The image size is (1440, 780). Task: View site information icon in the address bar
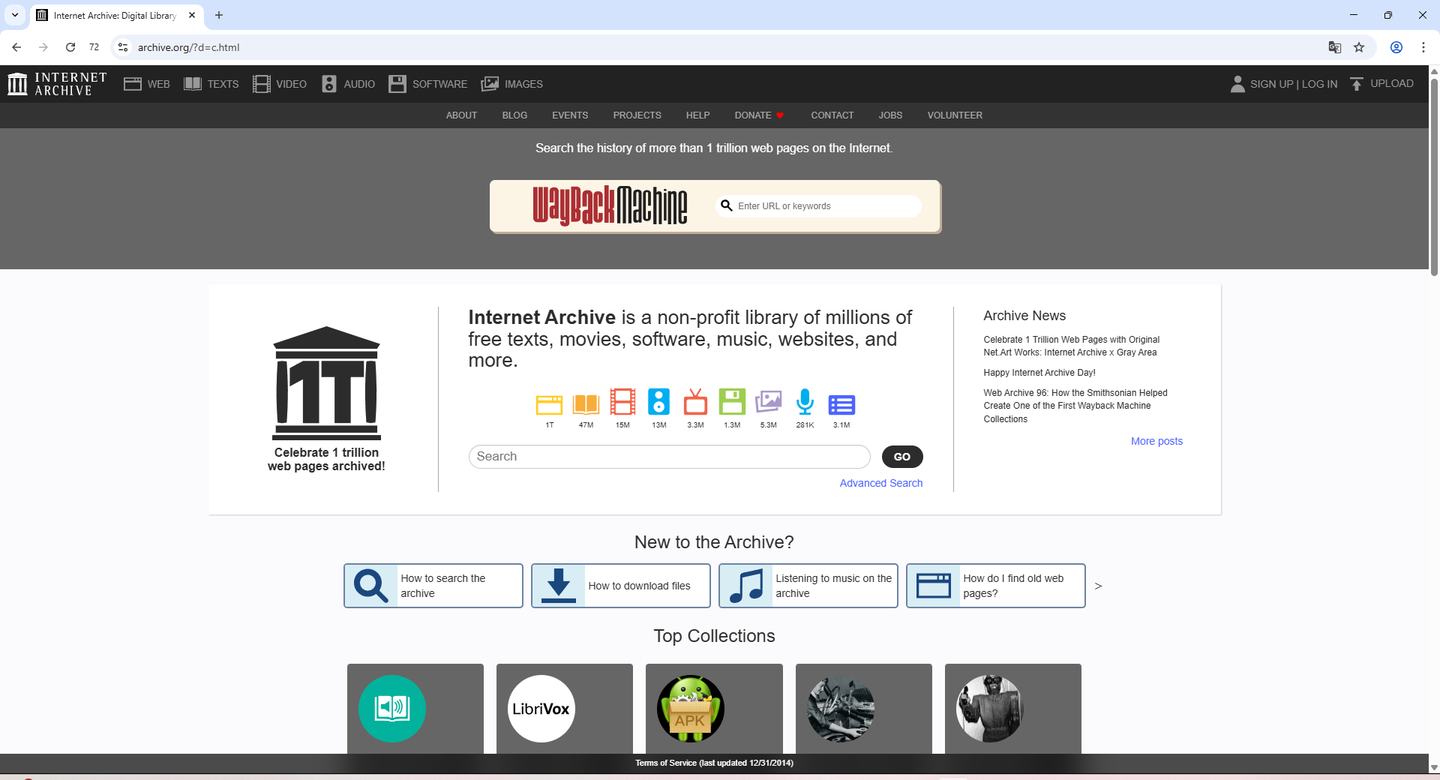point(122,47)
